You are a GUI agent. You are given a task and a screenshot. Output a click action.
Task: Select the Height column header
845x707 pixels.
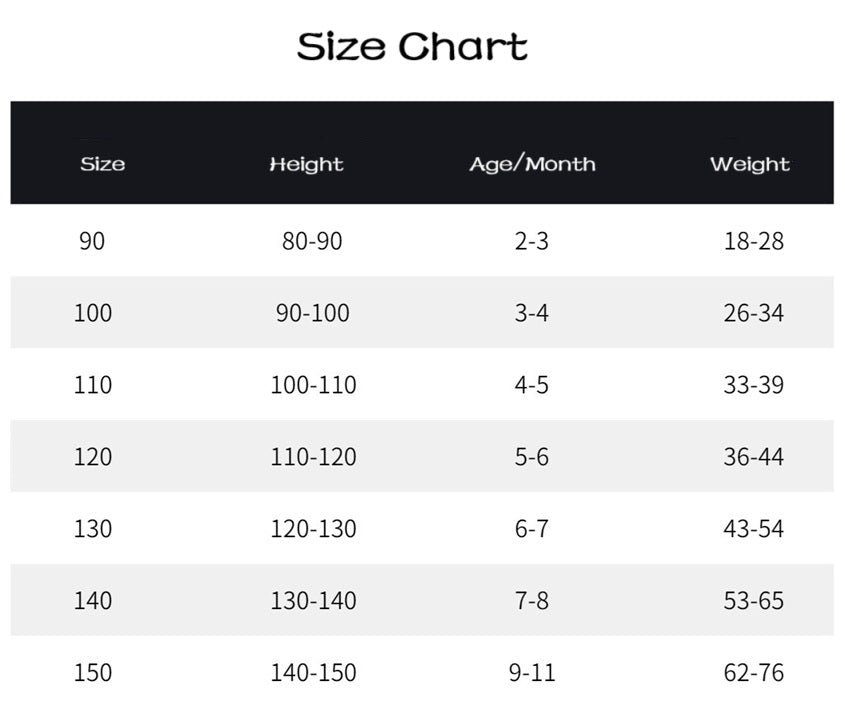pyautogui.click(x=306, y=164)
